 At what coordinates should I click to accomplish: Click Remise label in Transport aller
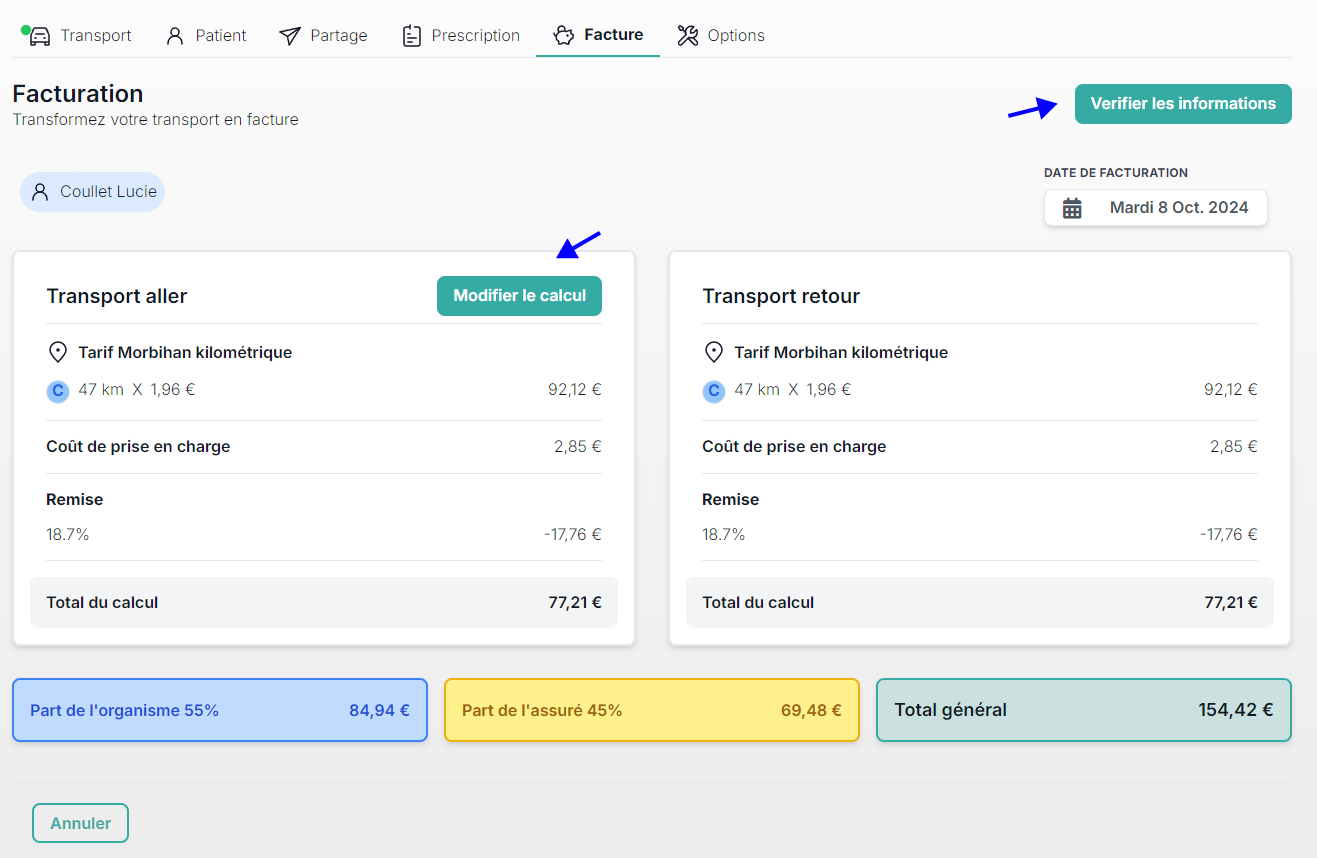pyautogui.click(x=75, y=500)
